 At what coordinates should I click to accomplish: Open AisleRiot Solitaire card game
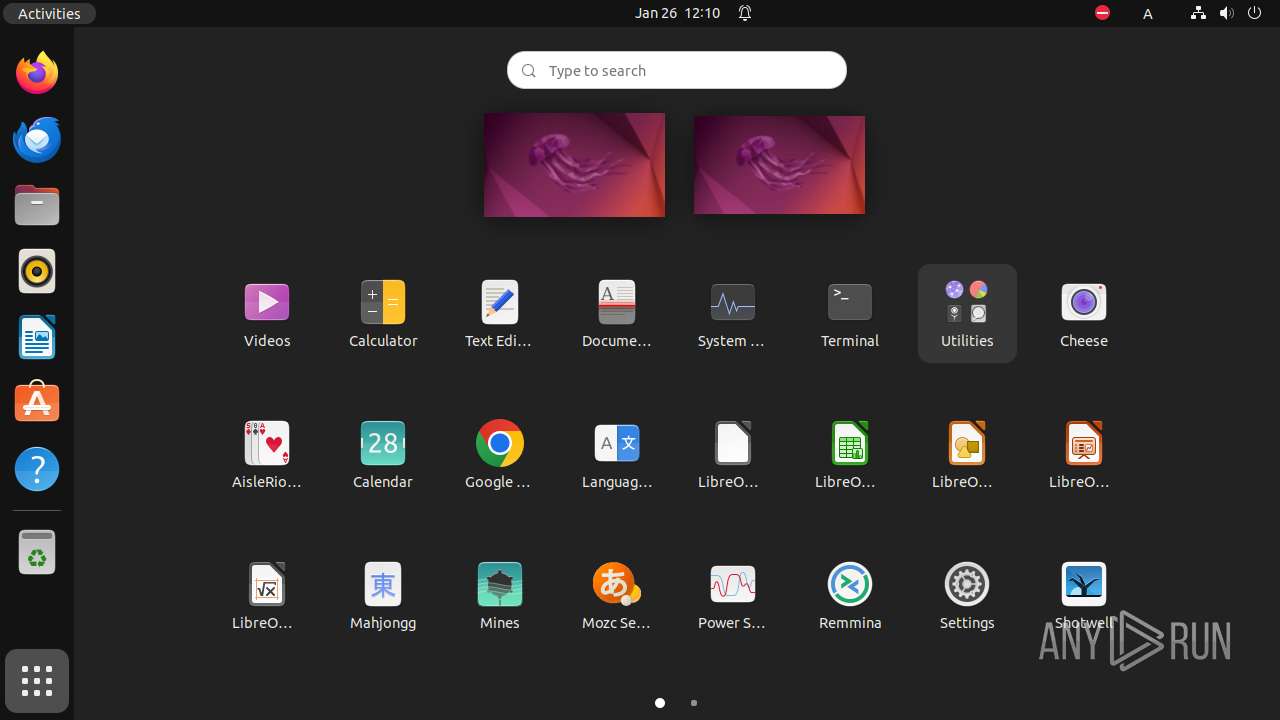pyautogui.click(x=267, y=454)
